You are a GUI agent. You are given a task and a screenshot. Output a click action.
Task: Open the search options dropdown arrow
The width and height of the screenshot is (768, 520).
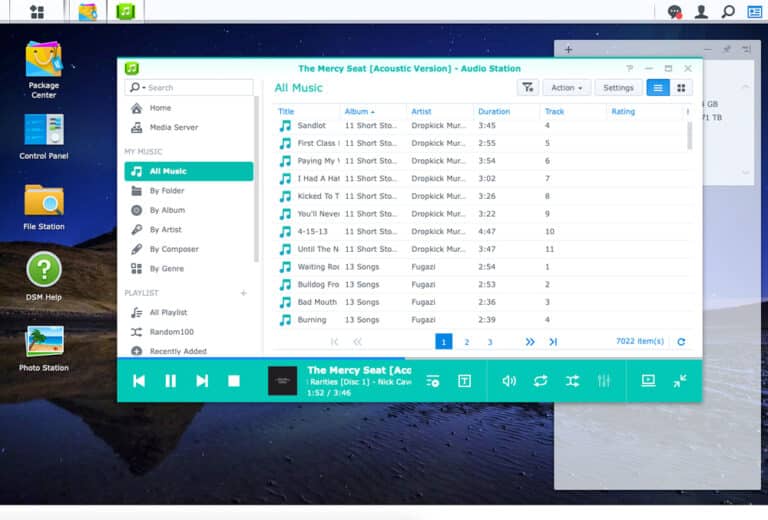point(144,88)
